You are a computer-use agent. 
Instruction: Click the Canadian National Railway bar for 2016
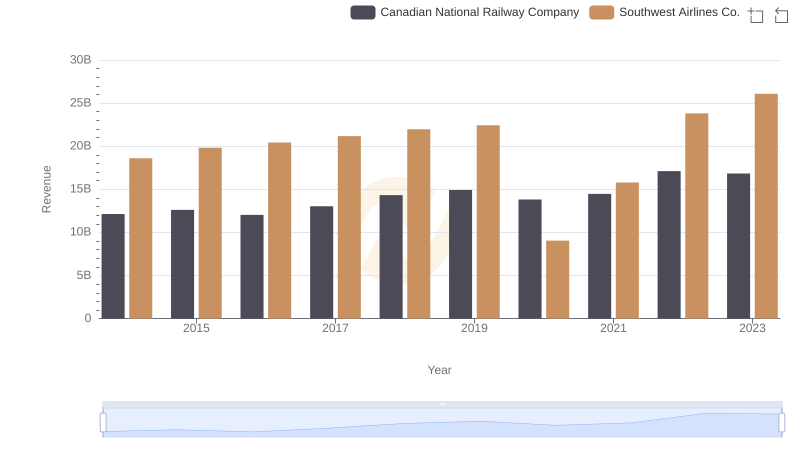coord(252,267)
